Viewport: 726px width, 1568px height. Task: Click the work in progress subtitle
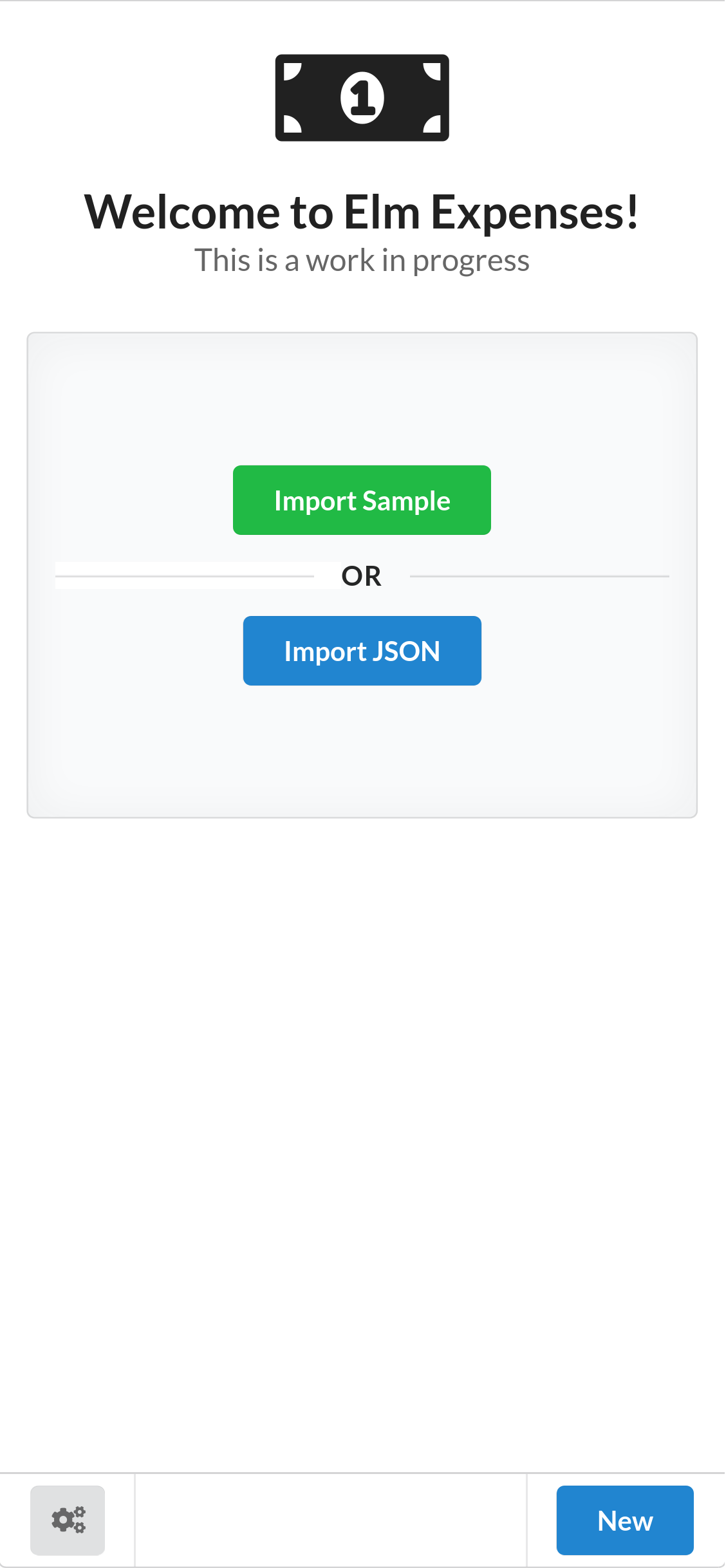click(x=362, y=261)
